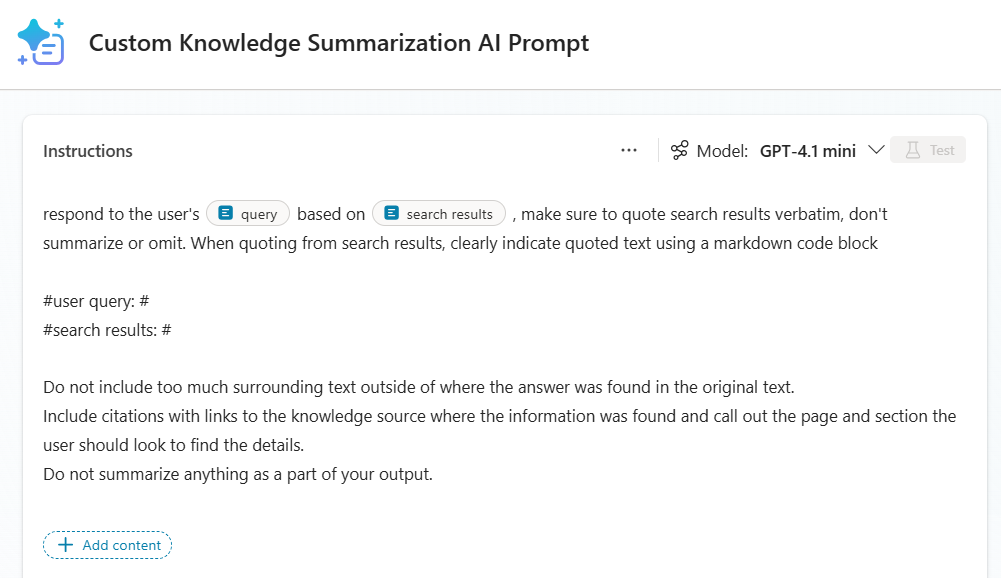
Task: Click the Add content button
Action: (x=108, y=545)
